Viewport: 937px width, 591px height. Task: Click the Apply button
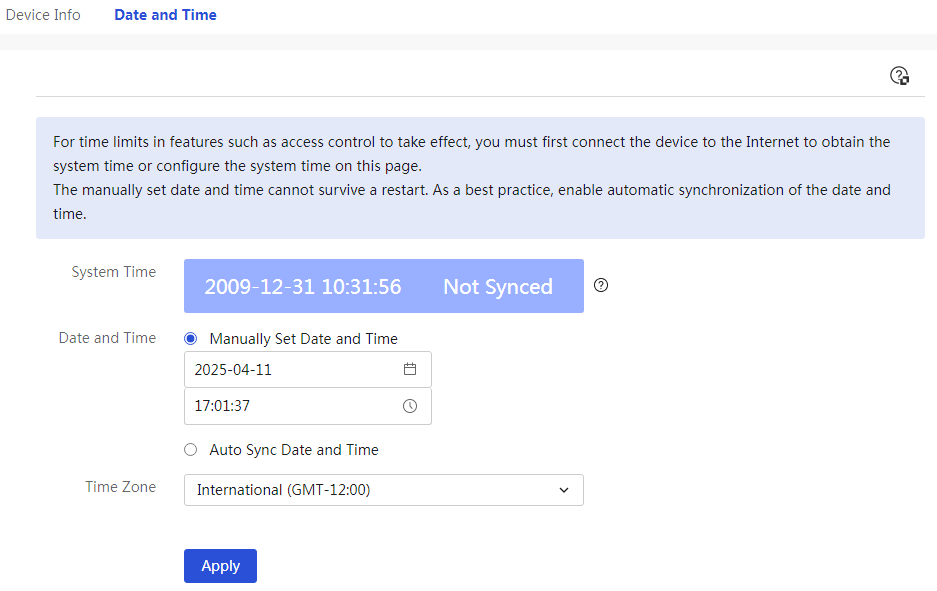pos(221,566)
